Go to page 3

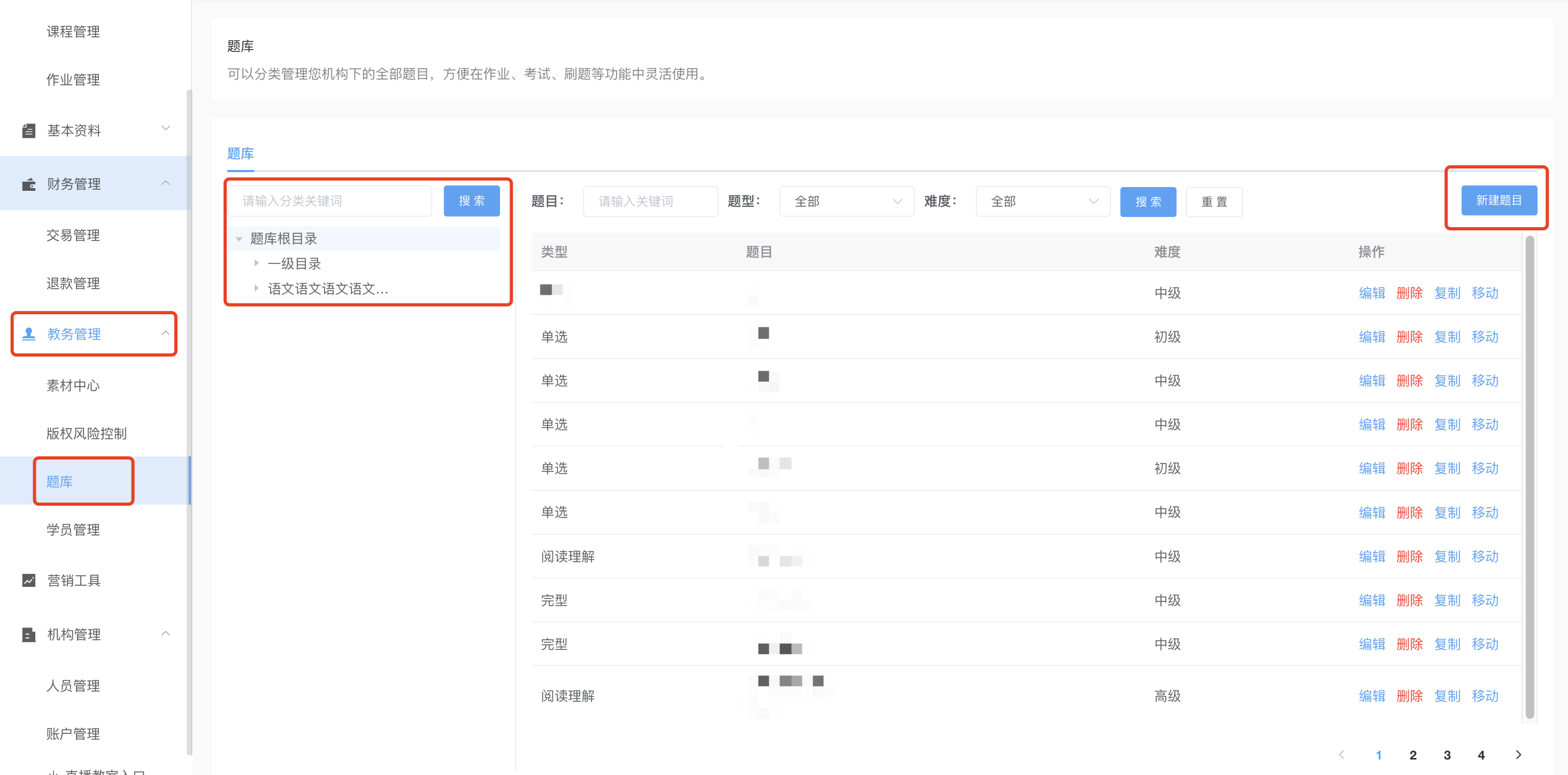[1447, 755]
